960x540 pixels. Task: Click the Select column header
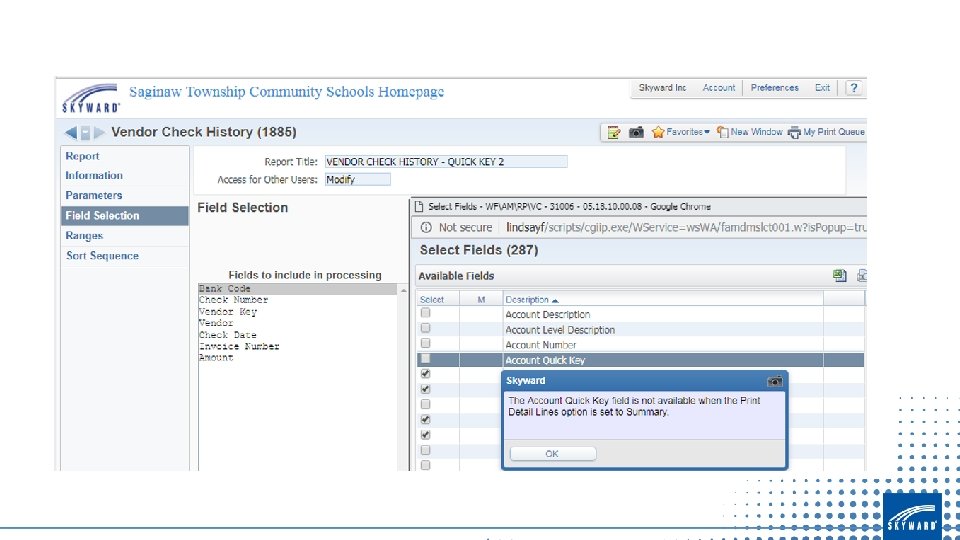tap(432, 299)
